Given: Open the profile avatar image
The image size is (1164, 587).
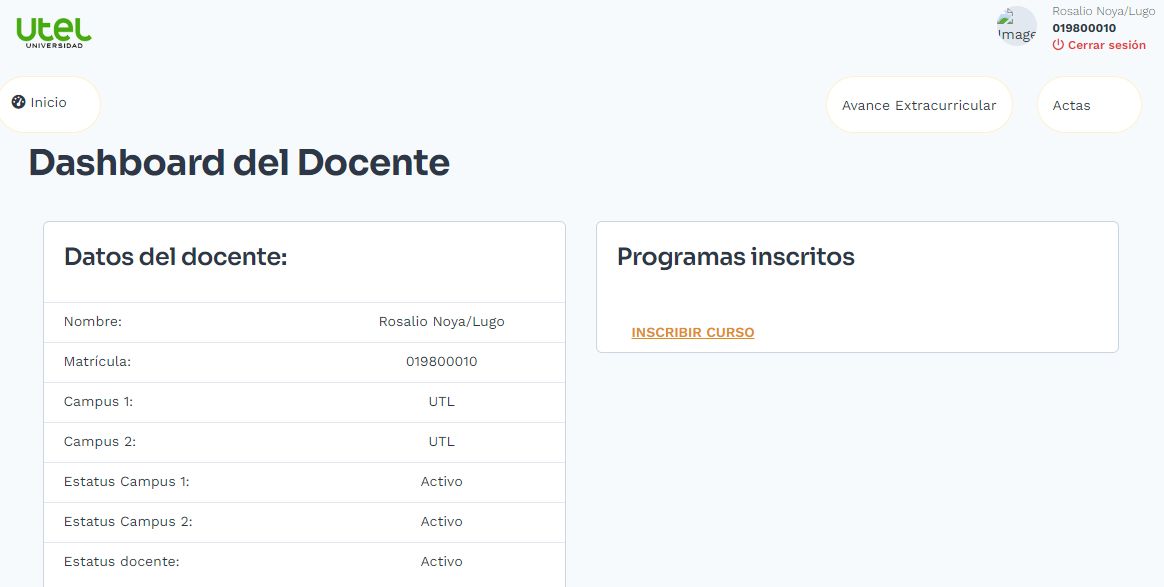Looking at the screenshot, I should pyautogui.click(x=1016, y=26).
